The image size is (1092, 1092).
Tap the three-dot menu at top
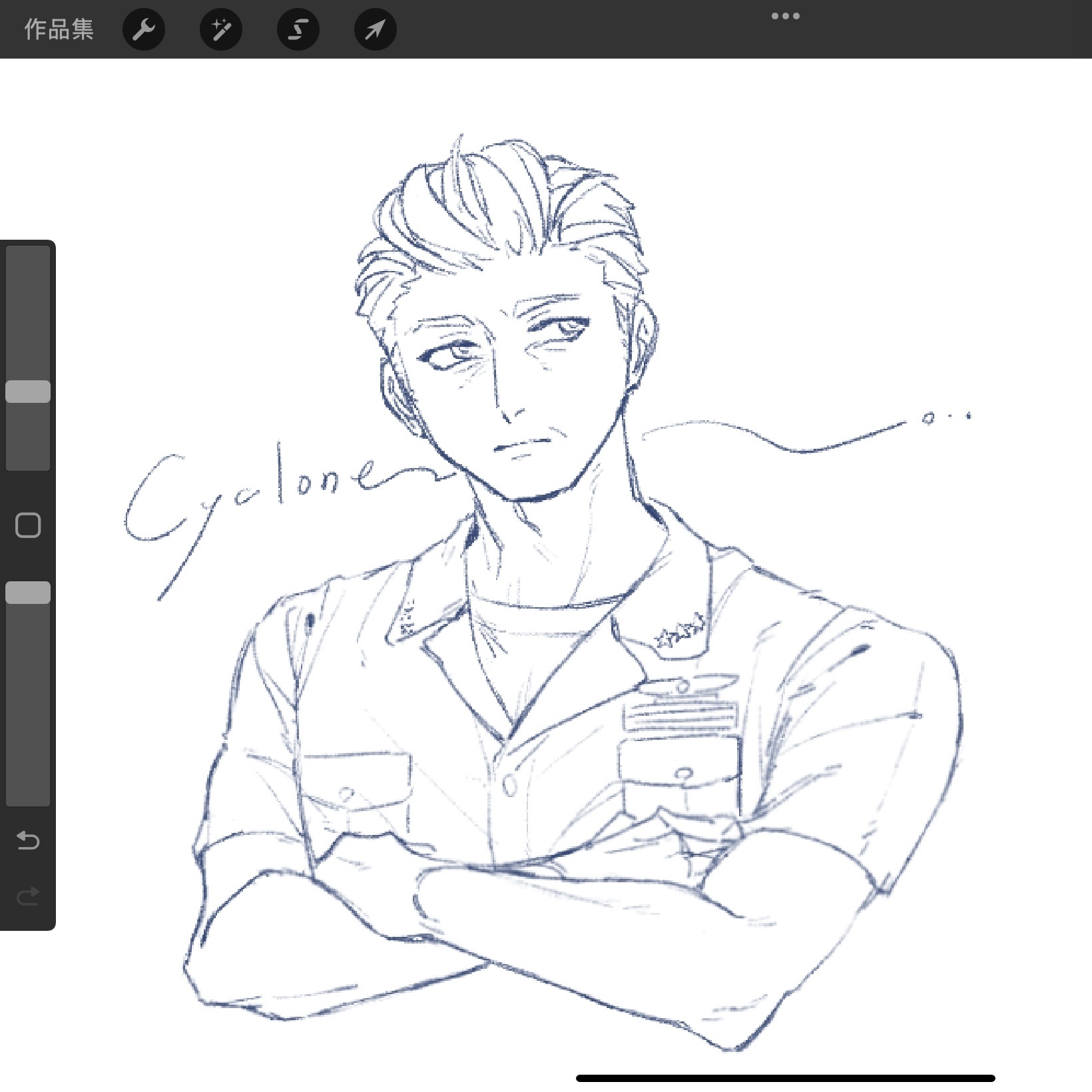[x=786, y=16]
